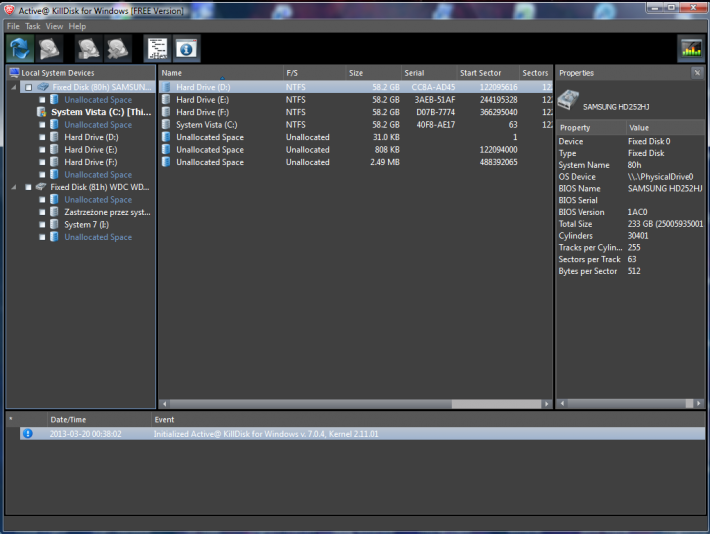Click the partition list scrollbar right arrow

click(x=547, y=404)
